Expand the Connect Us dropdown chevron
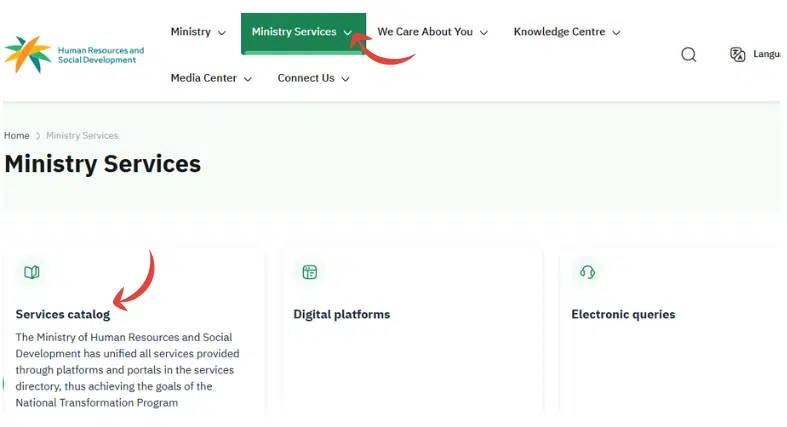 345,79
